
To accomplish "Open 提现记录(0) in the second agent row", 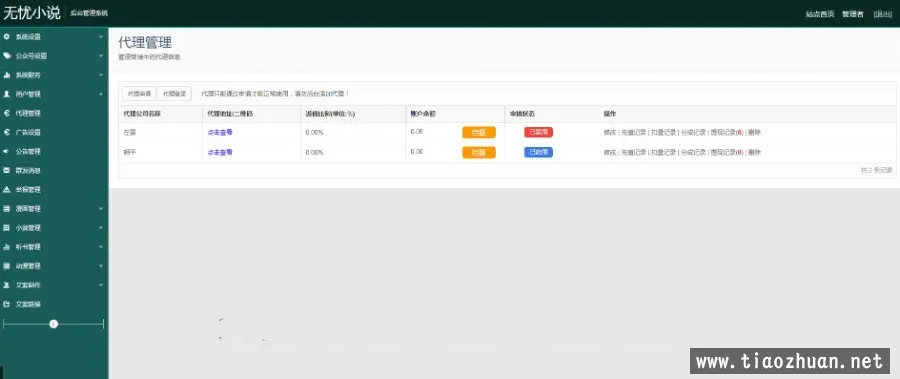I will (x=727, y=153).
